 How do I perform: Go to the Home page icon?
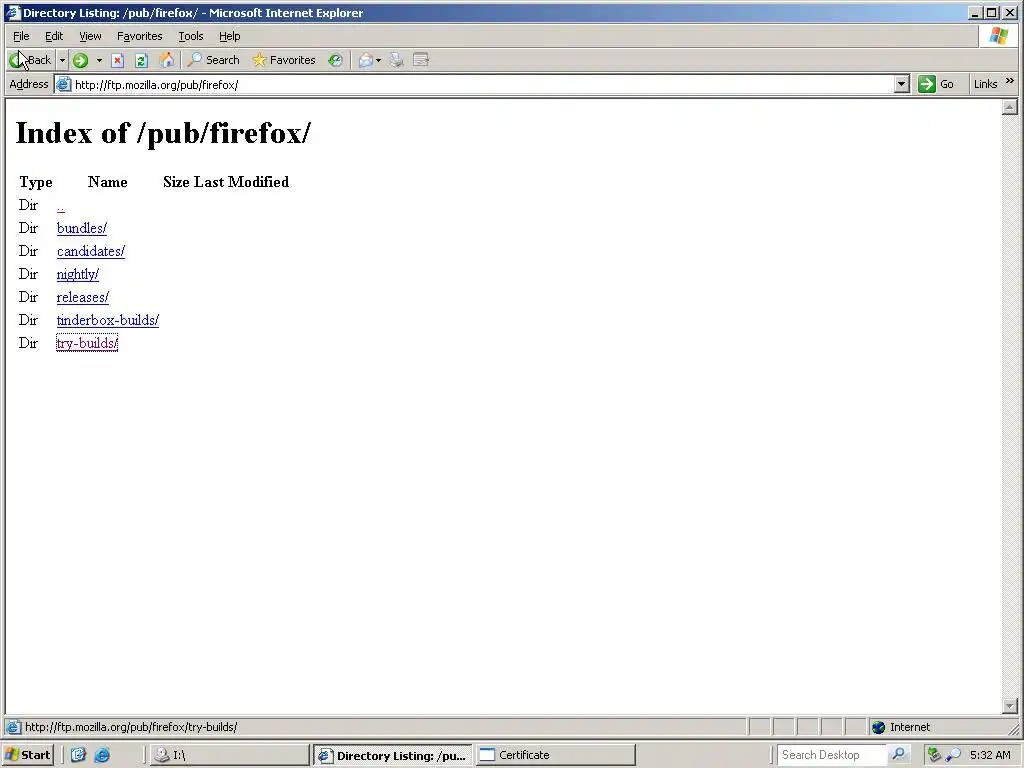pos(167,61)
